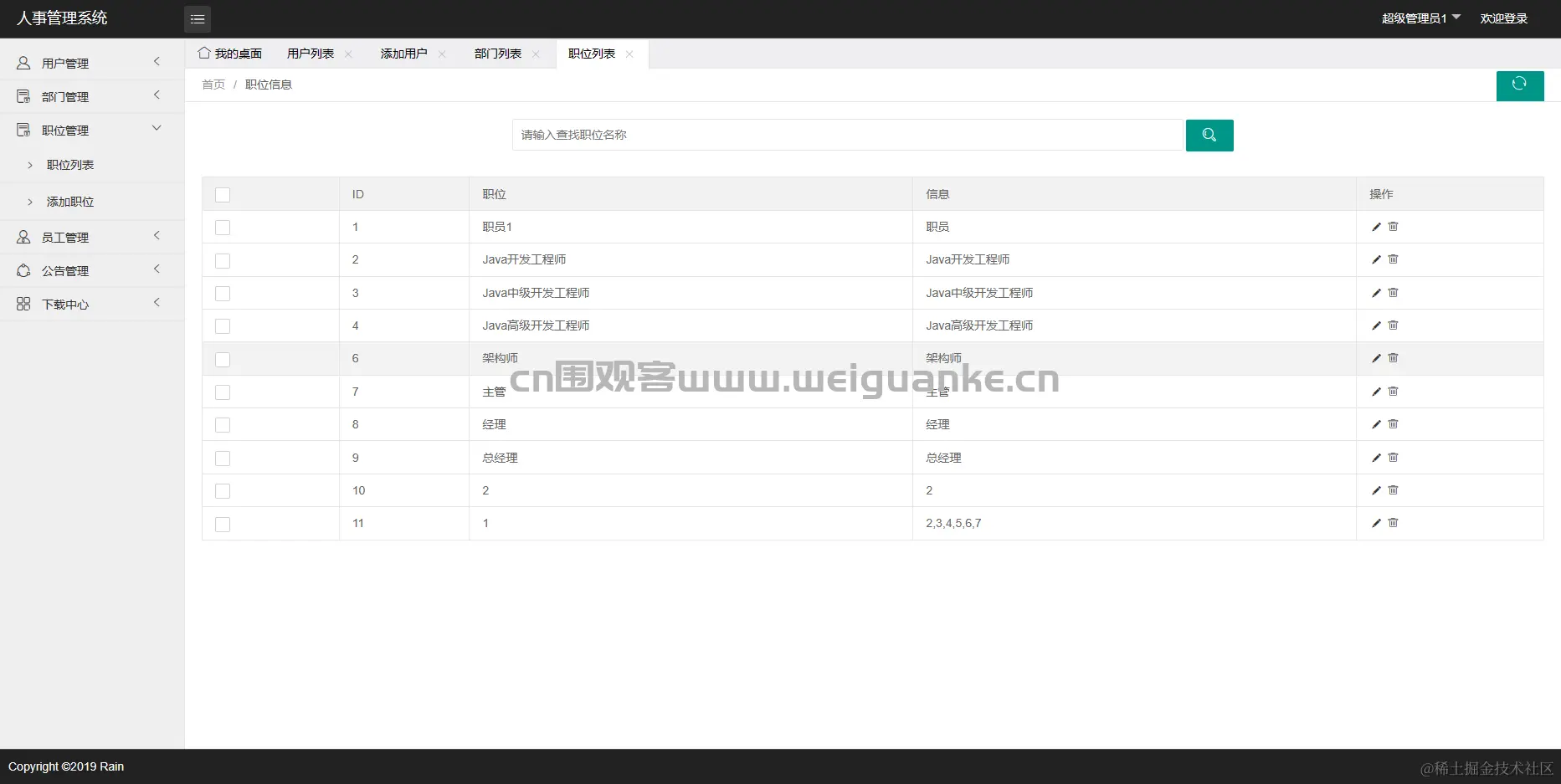Delete the row with ID 11
Viewport: 1561px width, 784px height.
click(x=1394, y=523)
